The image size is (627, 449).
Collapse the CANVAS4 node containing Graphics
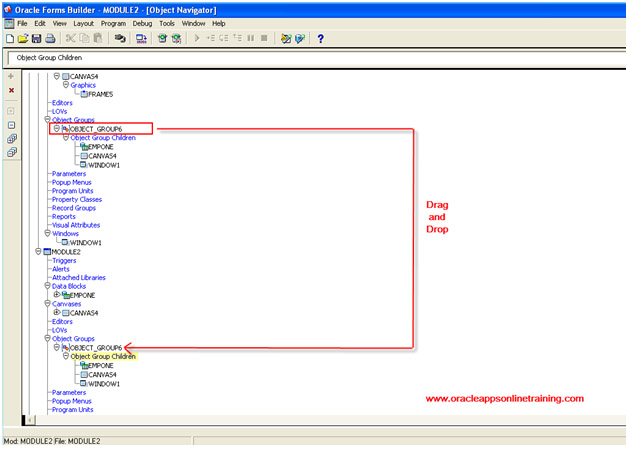pyautogui.click(x=56, y=76)
